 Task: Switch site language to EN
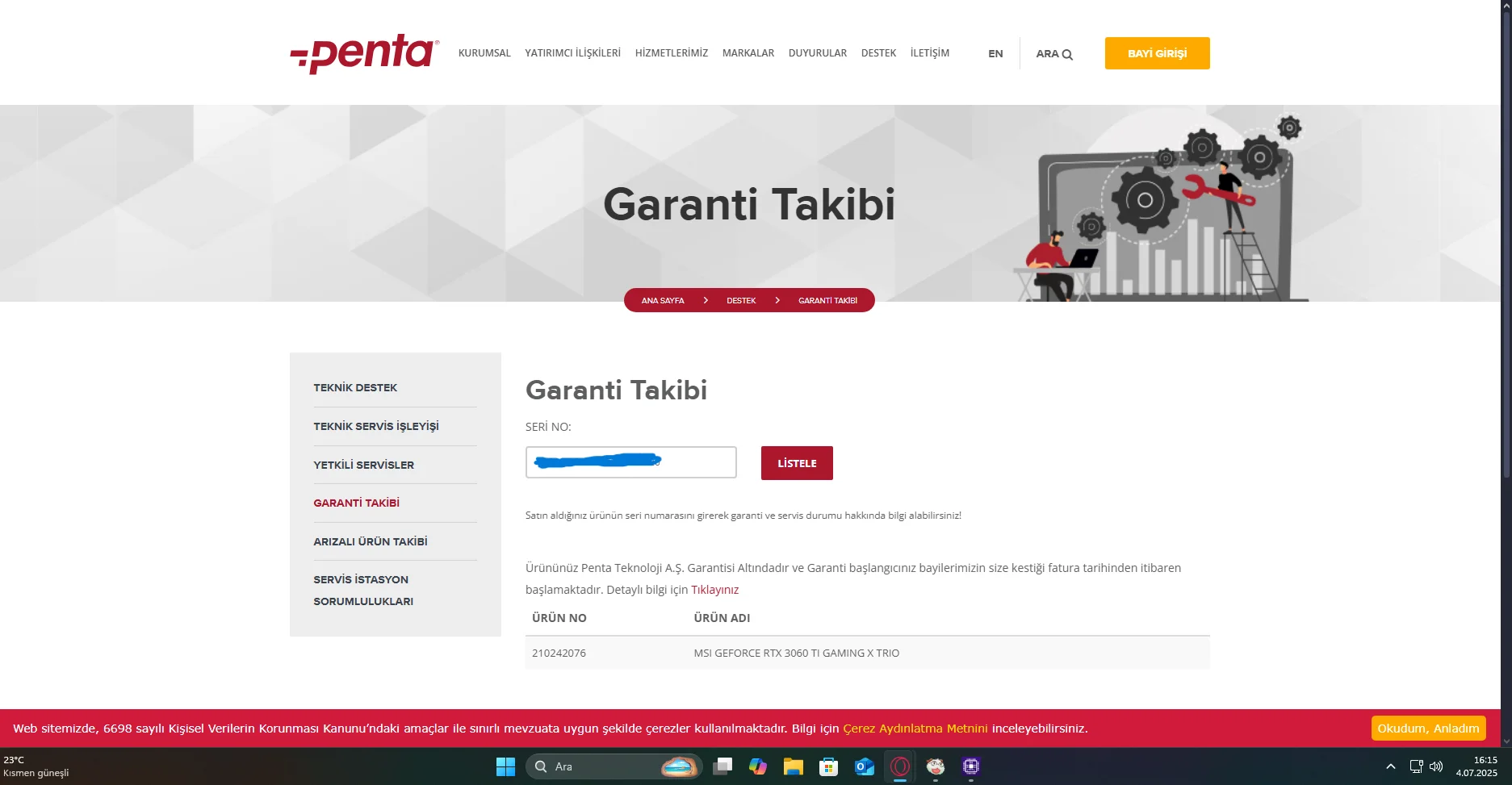[995, 54]
